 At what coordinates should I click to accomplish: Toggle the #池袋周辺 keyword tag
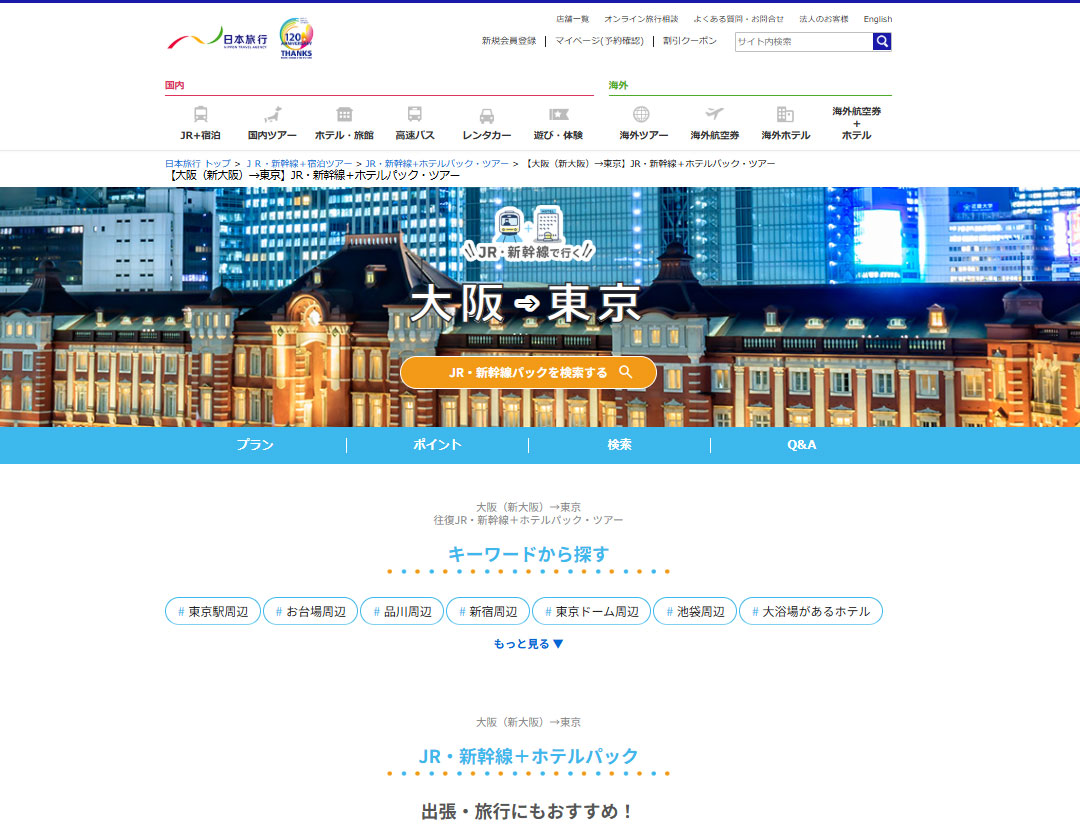click(694, 611)
